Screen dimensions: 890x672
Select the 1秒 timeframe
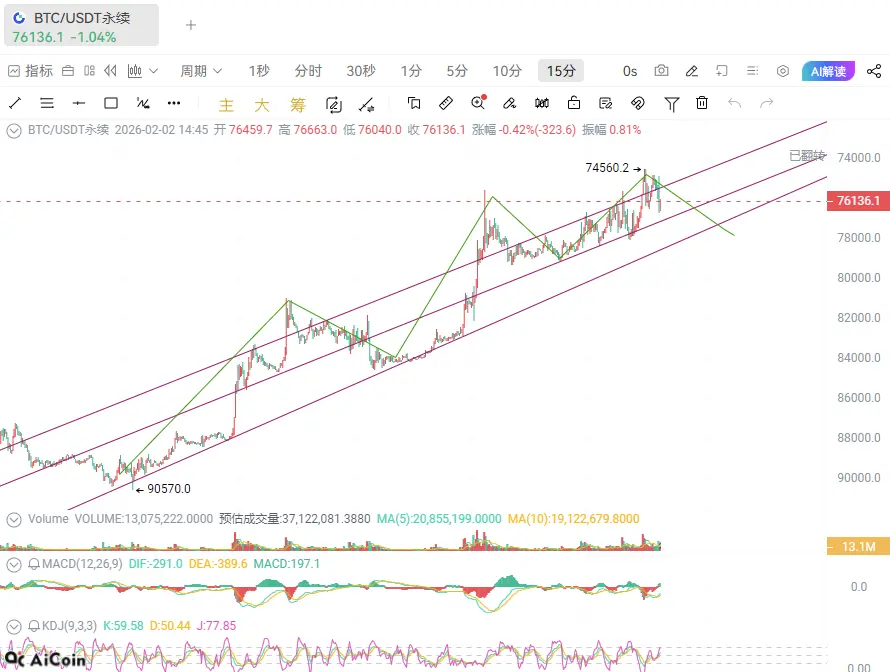pos(259,71)
